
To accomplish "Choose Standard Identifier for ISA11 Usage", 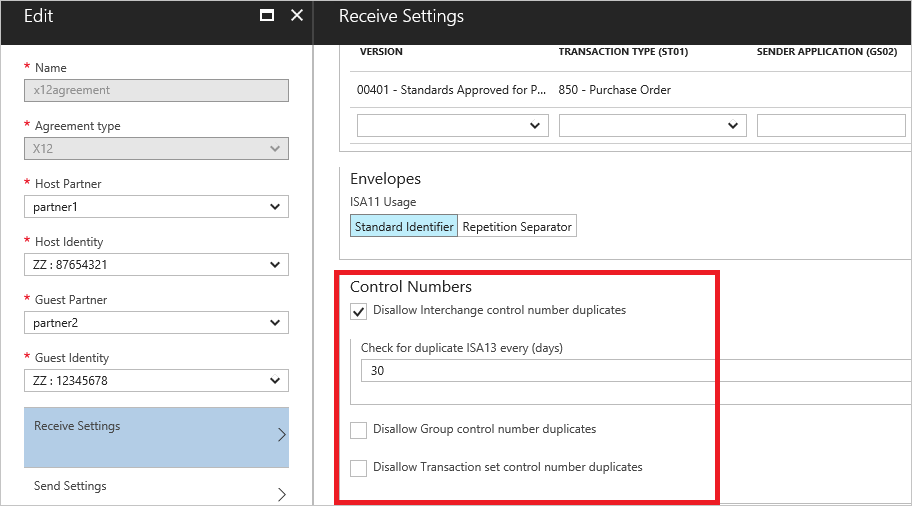I will [x=404, y=227].
